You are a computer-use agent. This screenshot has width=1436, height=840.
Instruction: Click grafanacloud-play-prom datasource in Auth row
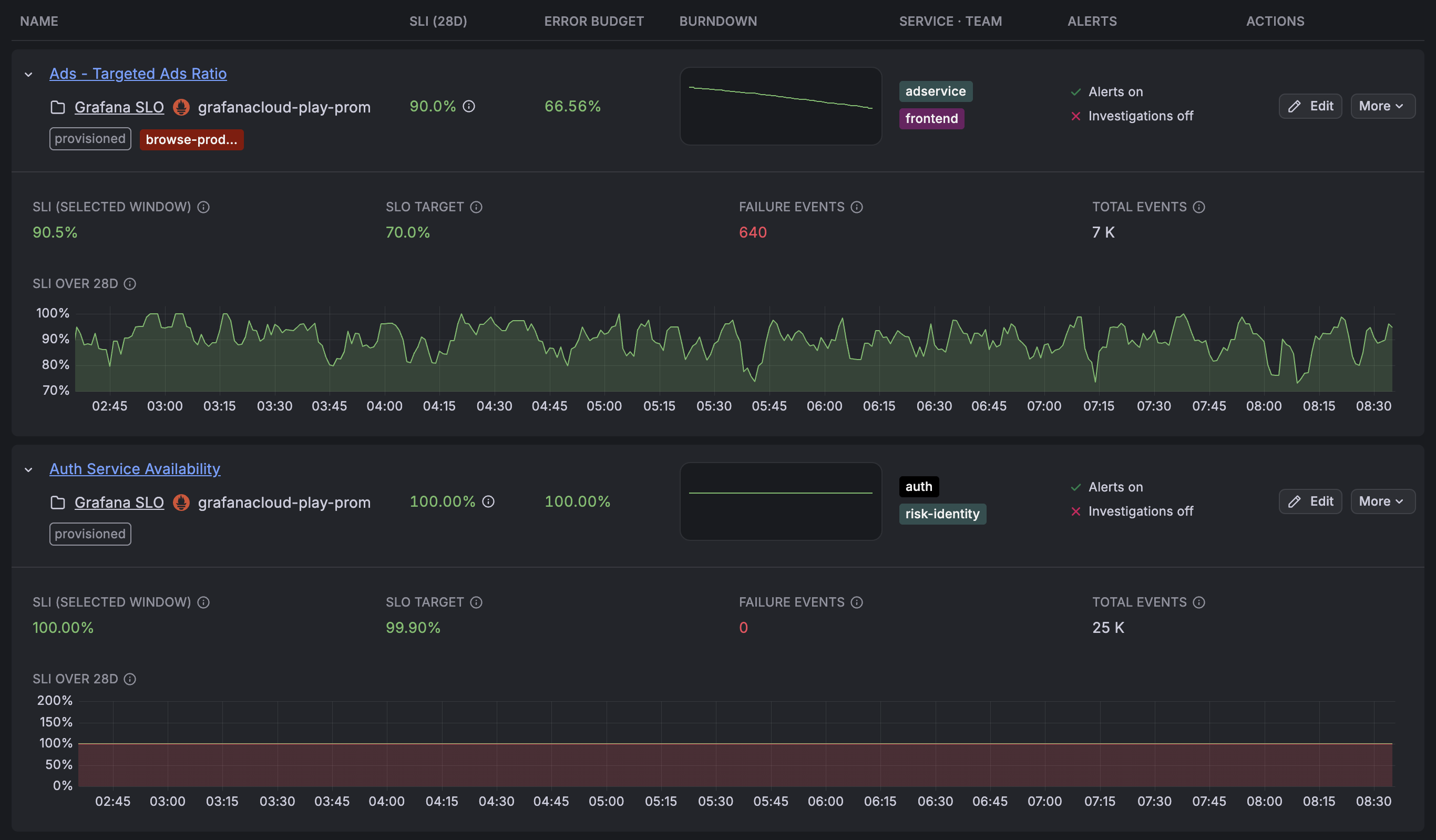(x=284, y=502)
